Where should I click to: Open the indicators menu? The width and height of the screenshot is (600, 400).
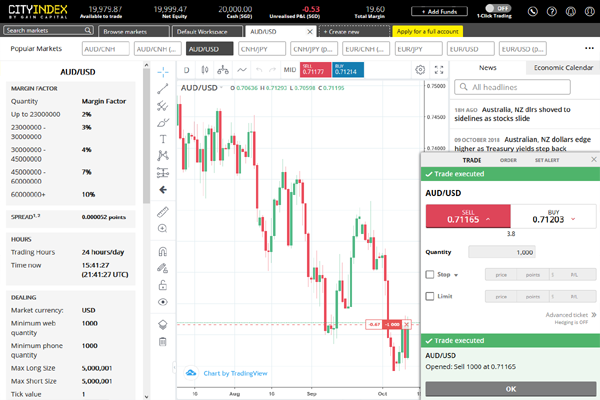click(241, 70)
